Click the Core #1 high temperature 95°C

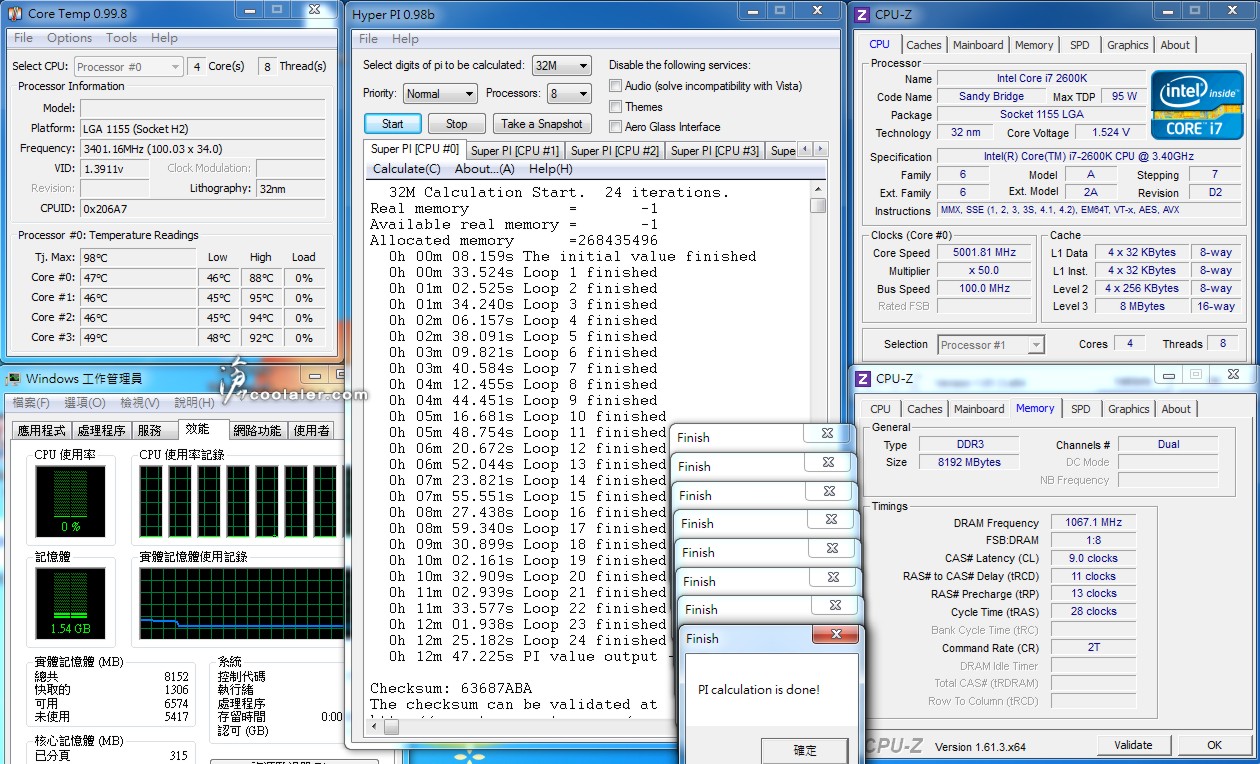tap(261, 297)
